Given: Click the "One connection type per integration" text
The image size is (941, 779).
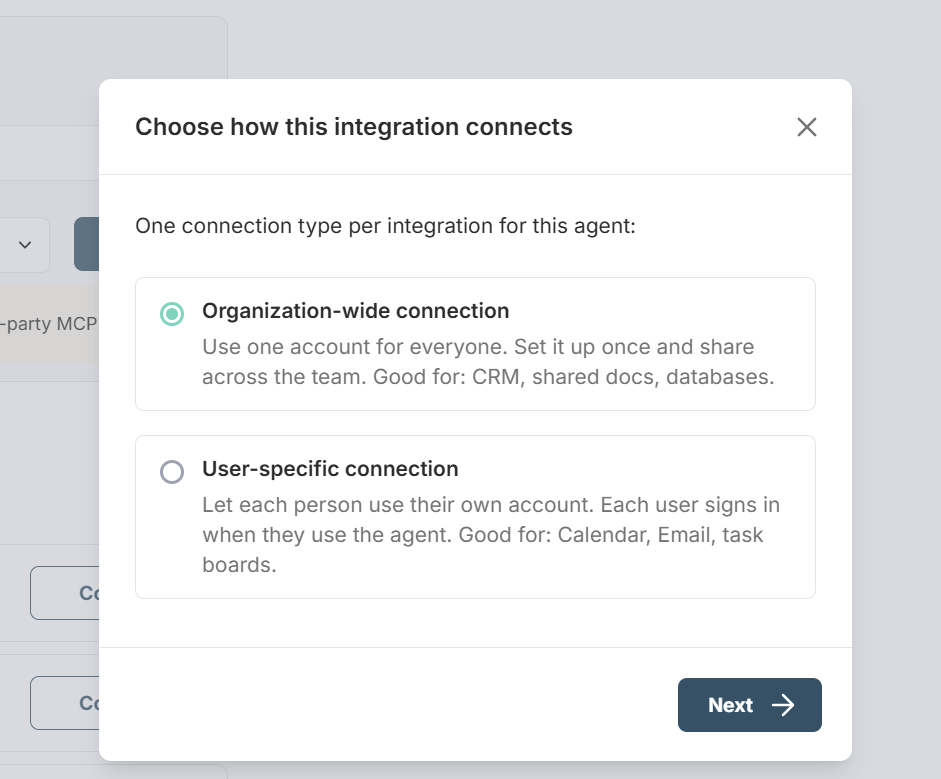Looking at the screenshot, I should click(x=385, y=225).
